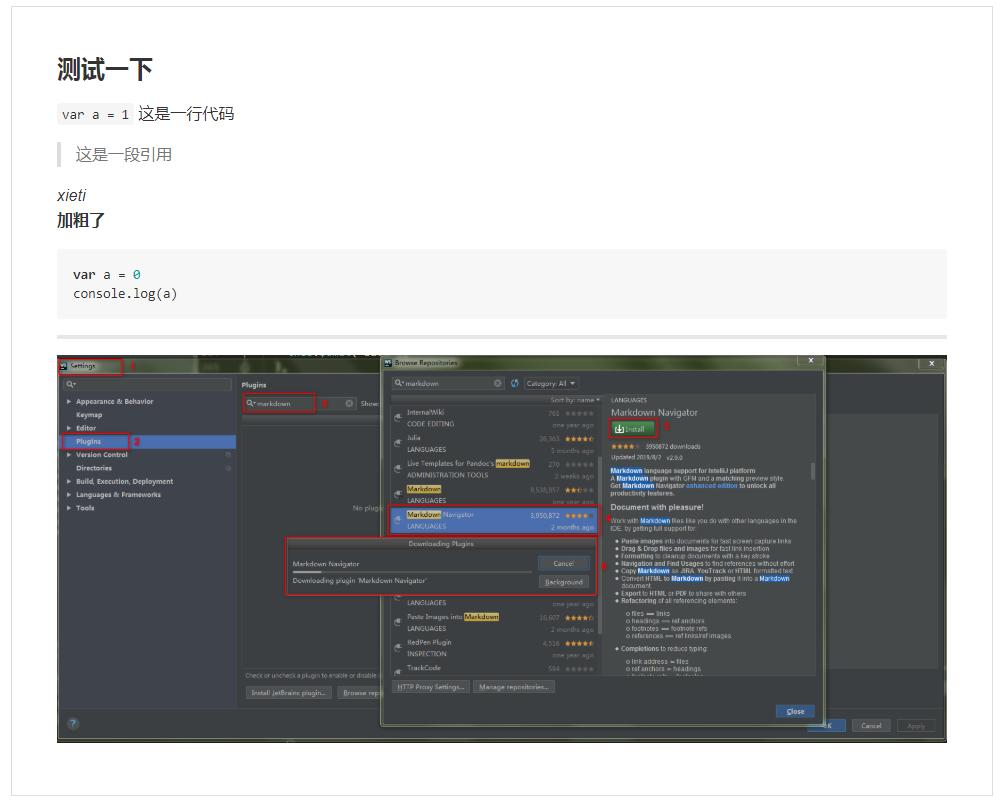Click the green Install button
The width and height of the screenshot is (1001, 805).
[x=633, y=429]
